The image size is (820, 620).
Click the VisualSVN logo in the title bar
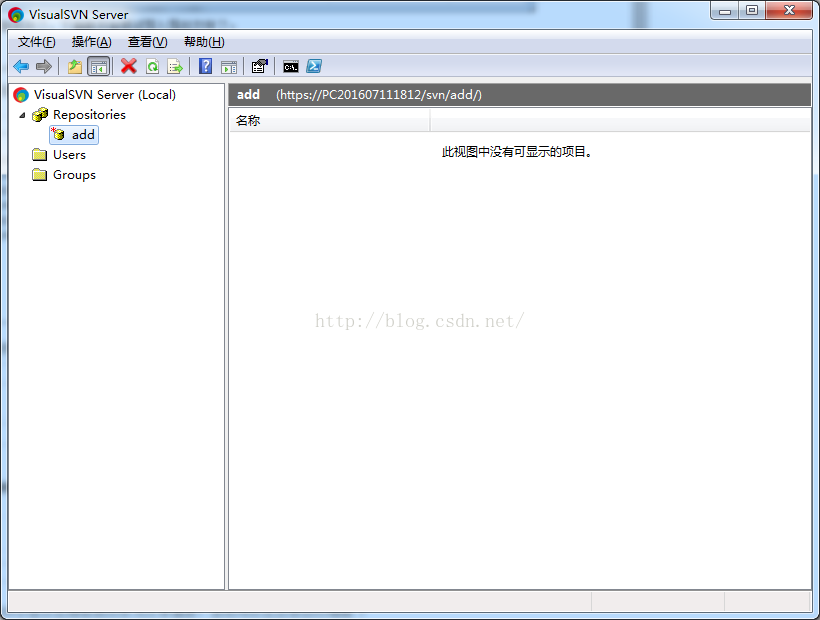point(16,15)
